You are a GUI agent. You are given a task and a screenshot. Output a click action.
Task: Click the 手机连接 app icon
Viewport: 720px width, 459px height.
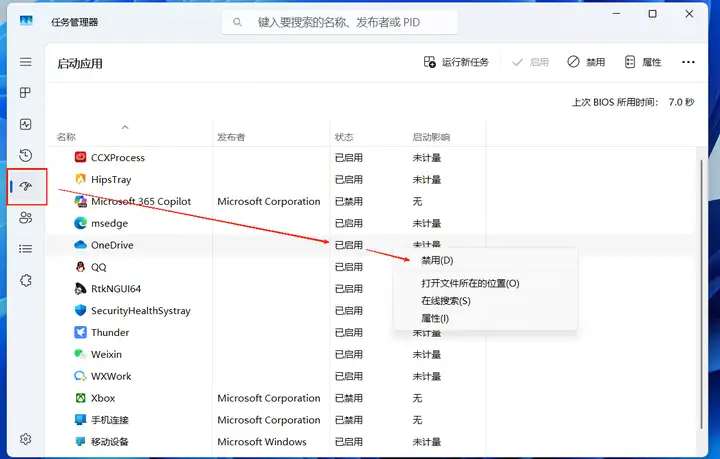pos(80,420)
